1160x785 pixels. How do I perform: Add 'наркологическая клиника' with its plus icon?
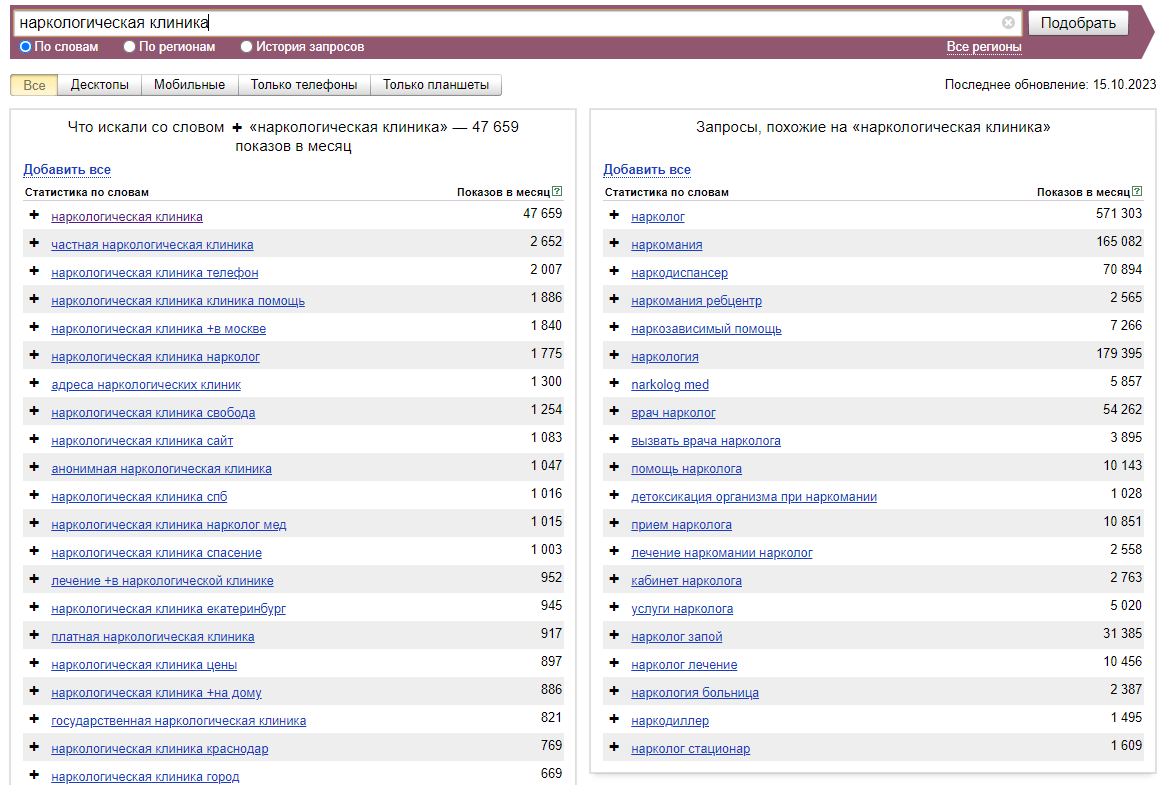pyautogui.click(x=34, y=215)
